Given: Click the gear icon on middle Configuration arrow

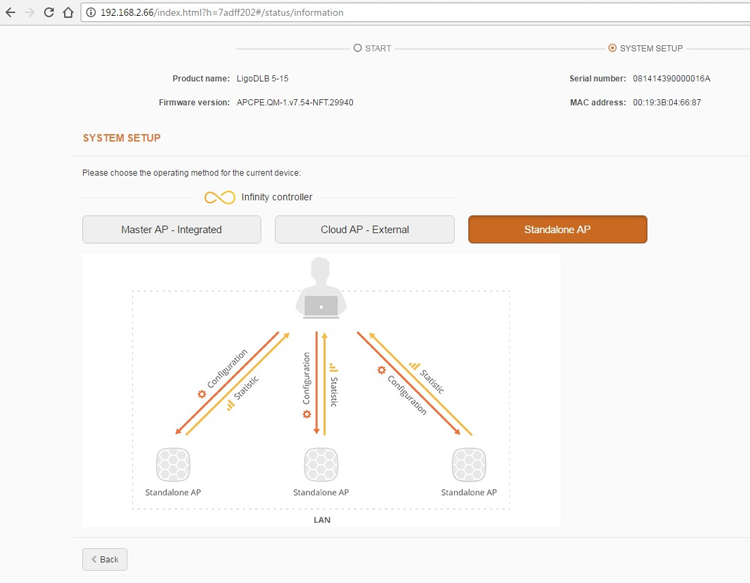Looking at the screenshot, I should pyautogui.click(x=307, y=414).
